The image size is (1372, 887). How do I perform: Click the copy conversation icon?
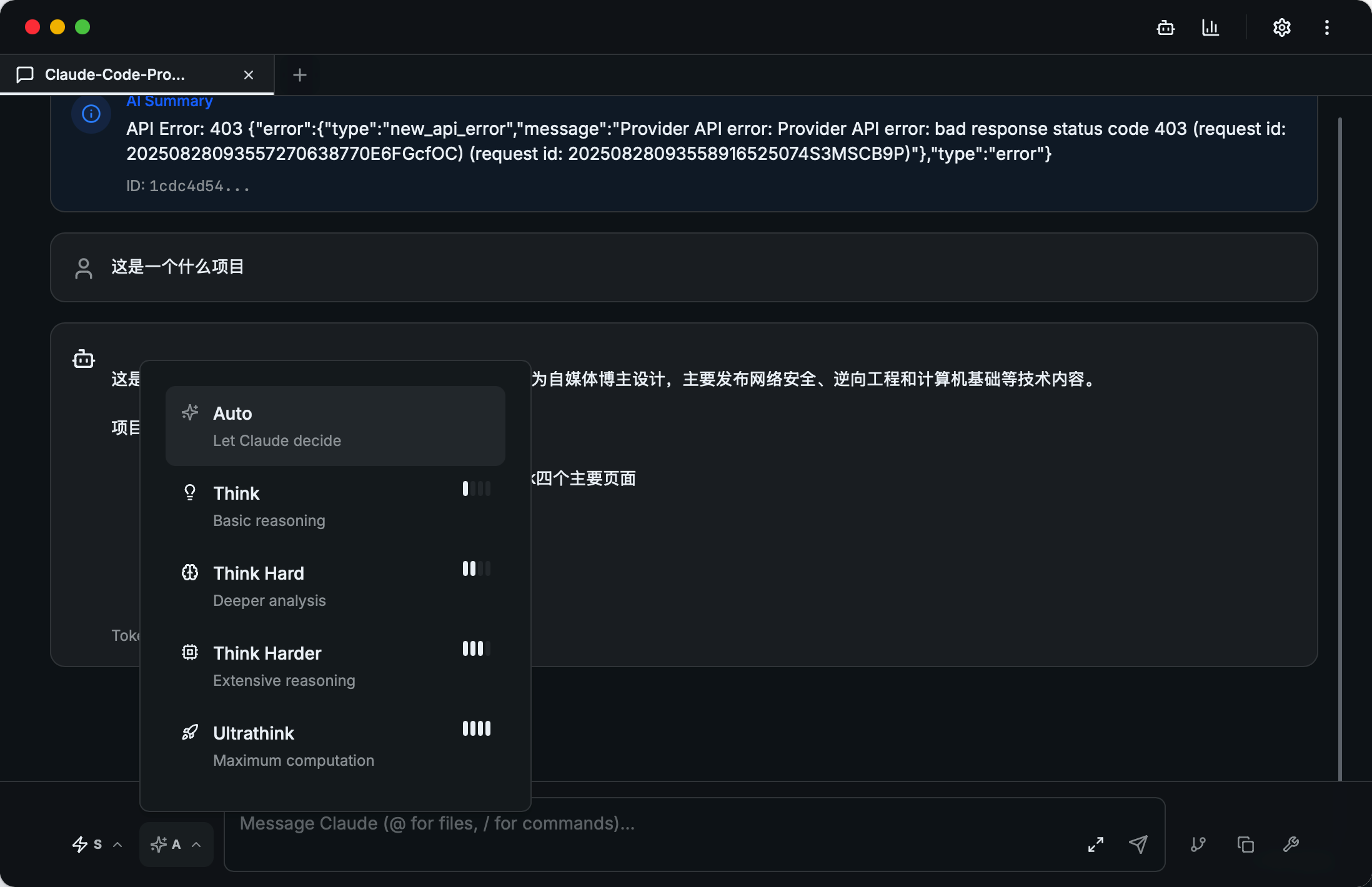[1245, 845]
